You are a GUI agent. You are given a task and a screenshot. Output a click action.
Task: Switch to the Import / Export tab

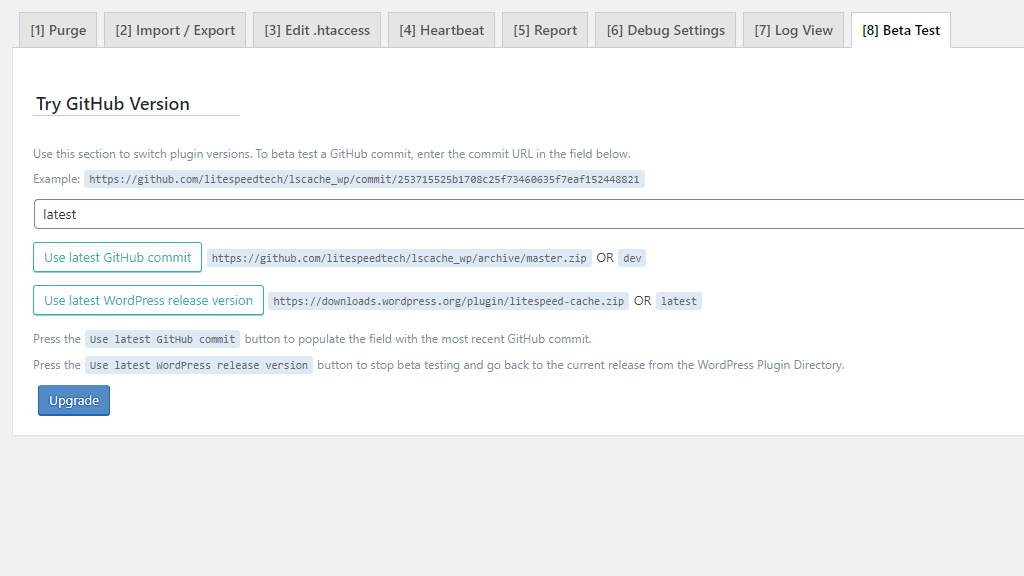tap(175, 30)
